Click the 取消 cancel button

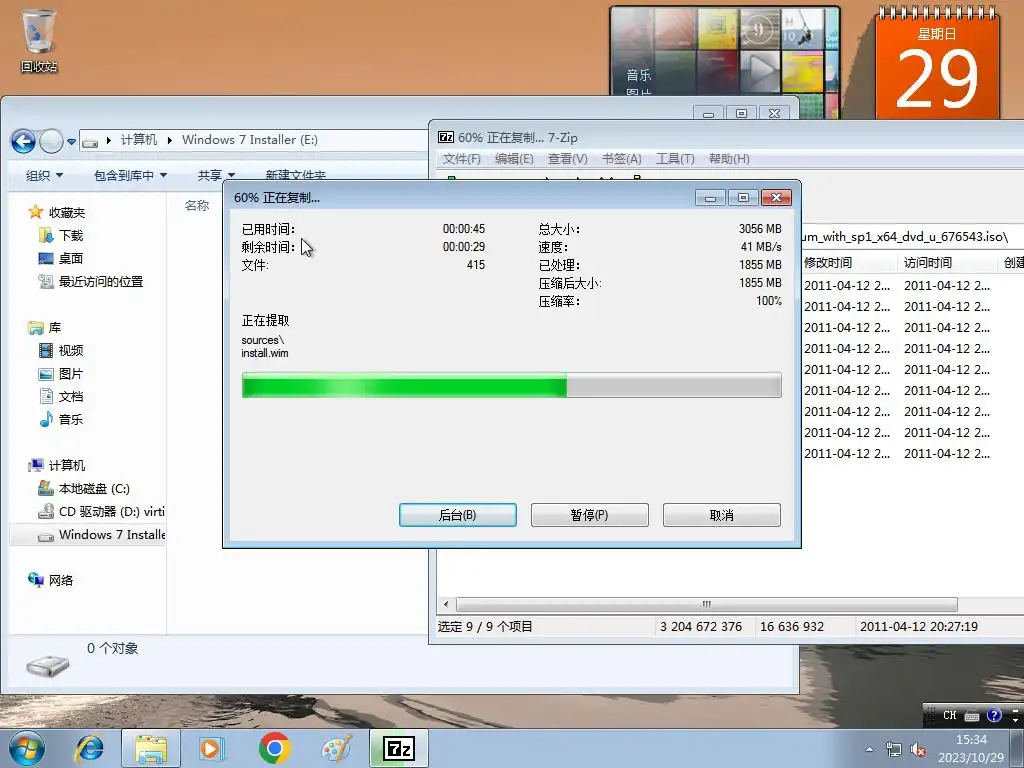coord(722,515)
